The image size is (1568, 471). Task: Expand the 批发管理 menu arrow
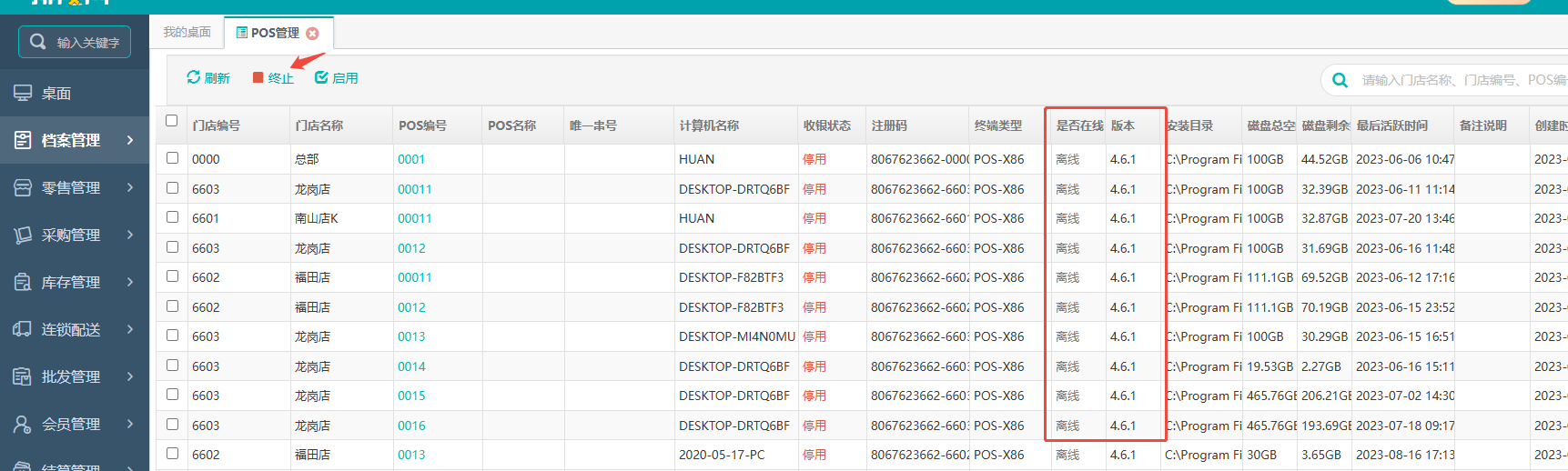click(130, 376)
